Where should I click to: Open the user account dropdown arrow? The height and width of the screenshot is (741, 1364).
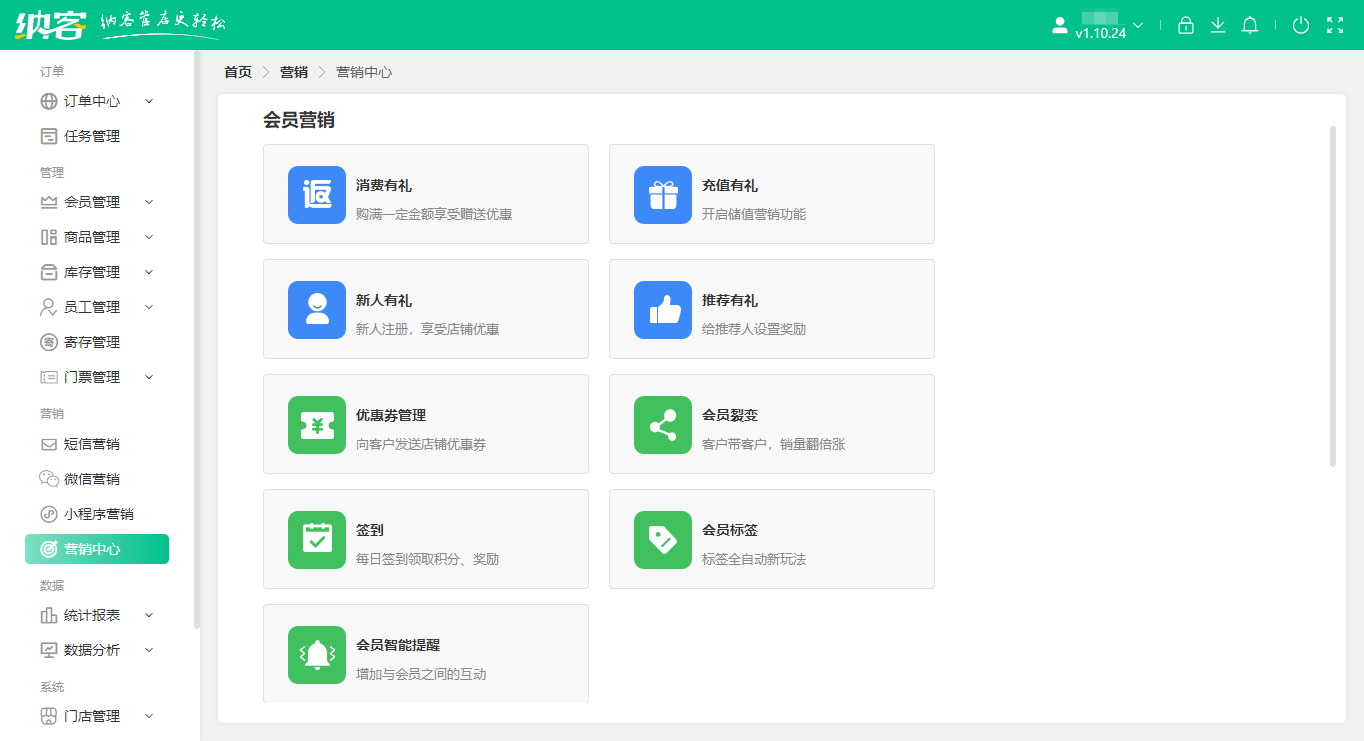point(1138,25)
